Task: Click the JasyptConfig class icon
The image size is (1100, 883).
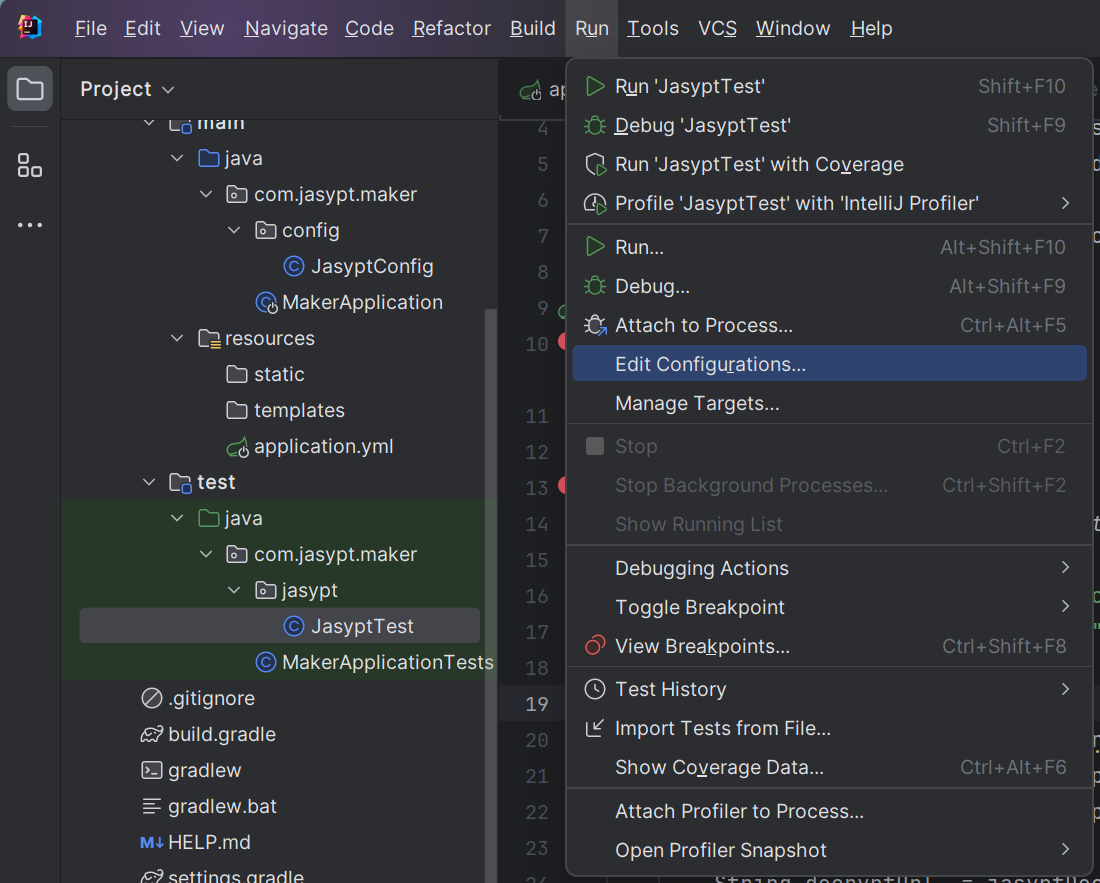Action: point(293,267)
